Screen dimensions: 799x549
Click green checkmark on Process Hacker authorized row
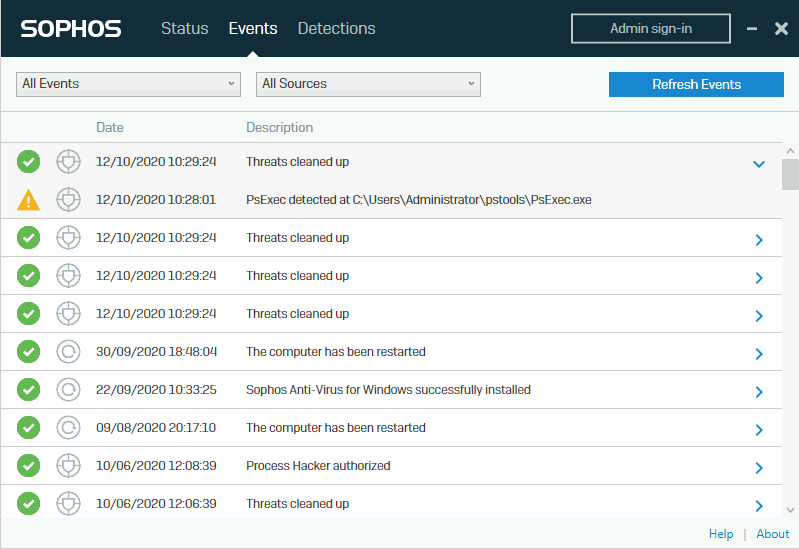coord(29,466)
